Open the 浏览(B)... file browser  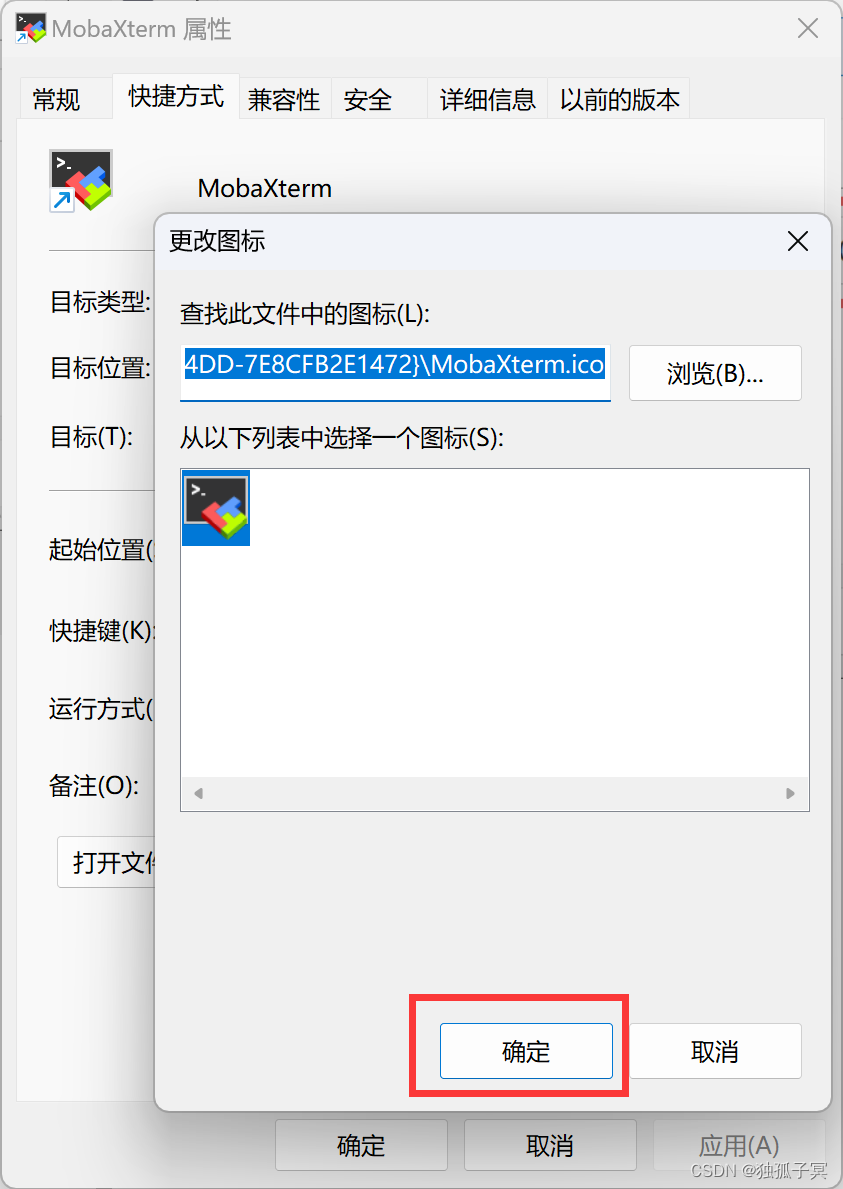[715, 373]
